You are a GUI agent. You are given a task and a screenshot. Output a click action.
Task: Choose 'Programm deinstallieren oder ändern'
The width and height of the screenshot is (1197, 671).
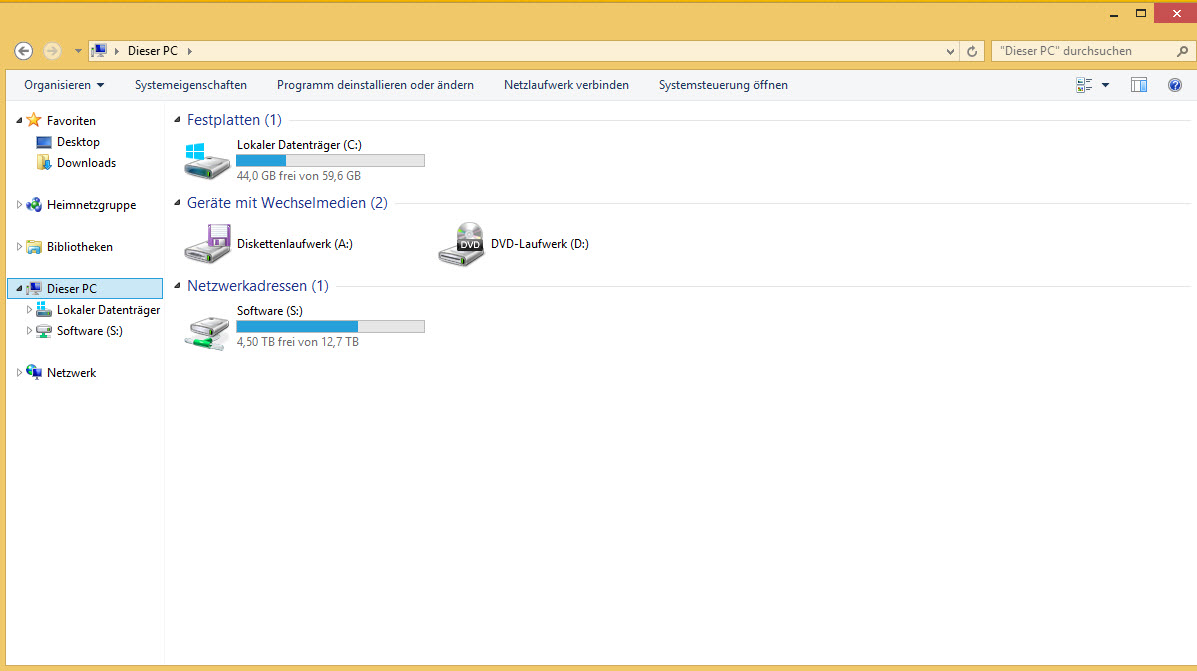[375, 85]
